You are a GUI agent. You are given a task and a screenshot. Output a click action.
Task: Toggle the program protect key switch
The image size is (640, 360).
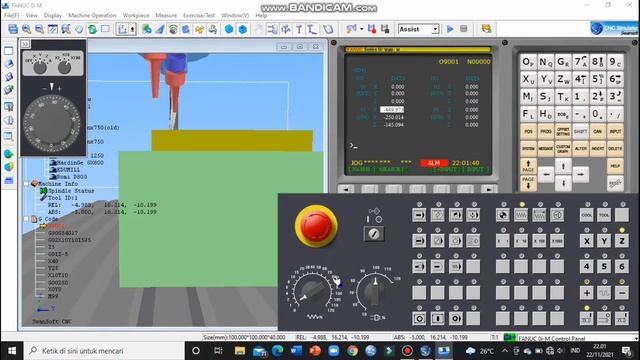pyautogui.click(x=373, y=233)
